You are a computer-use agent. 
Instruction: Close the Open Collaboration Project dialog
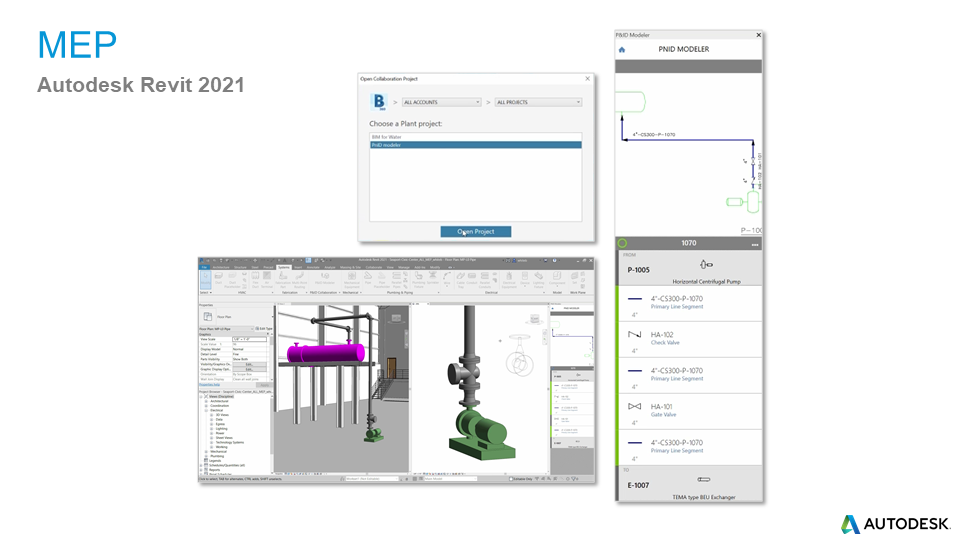click(x=586, y=78)
